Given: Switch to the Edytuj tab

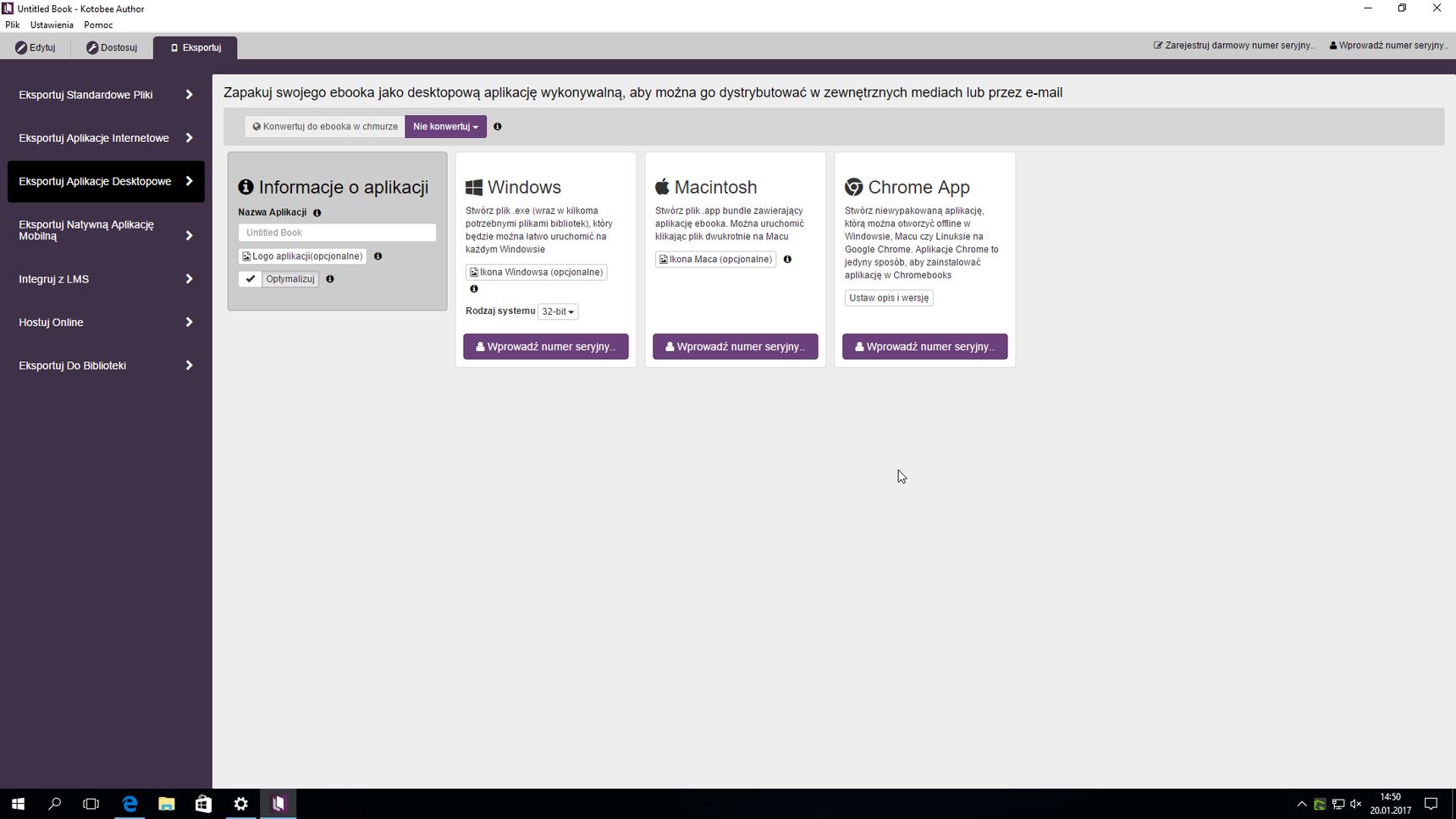Looking at the screenshot, I should (36, 47).
